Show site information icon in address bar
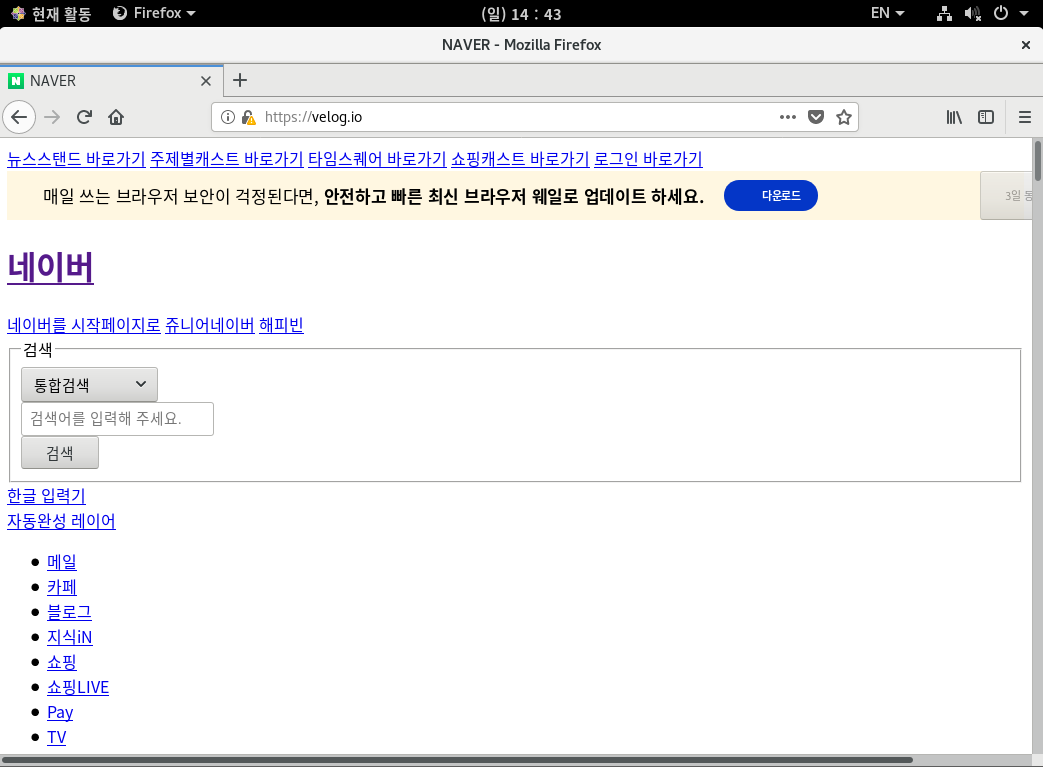This screenshot has height=767, width=1043. click(x=227, y=117)
